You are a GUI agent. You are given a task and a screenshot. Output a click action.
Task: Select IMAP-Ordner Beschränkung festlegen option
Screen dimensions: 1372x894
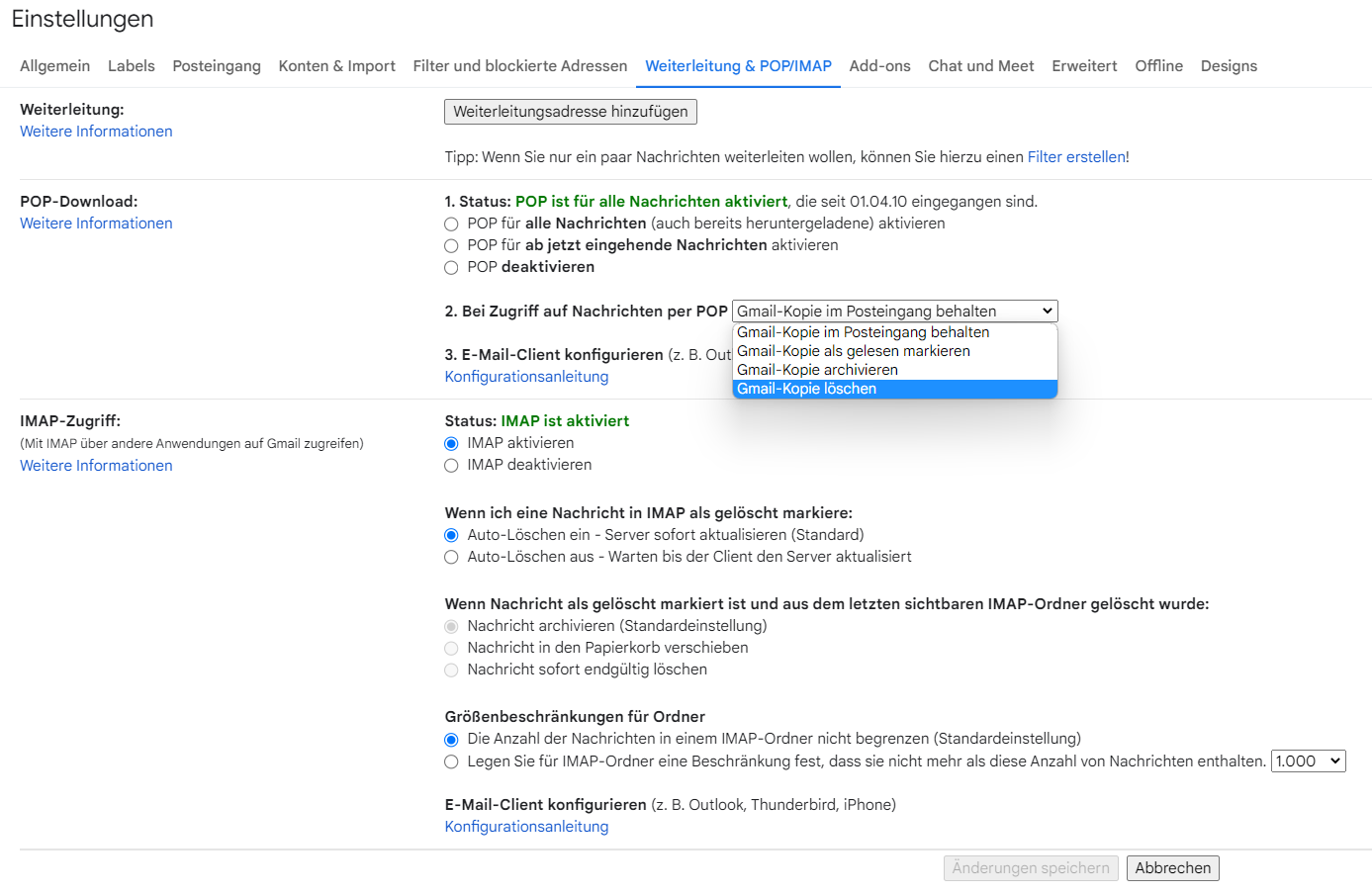[x=451, y=762]
